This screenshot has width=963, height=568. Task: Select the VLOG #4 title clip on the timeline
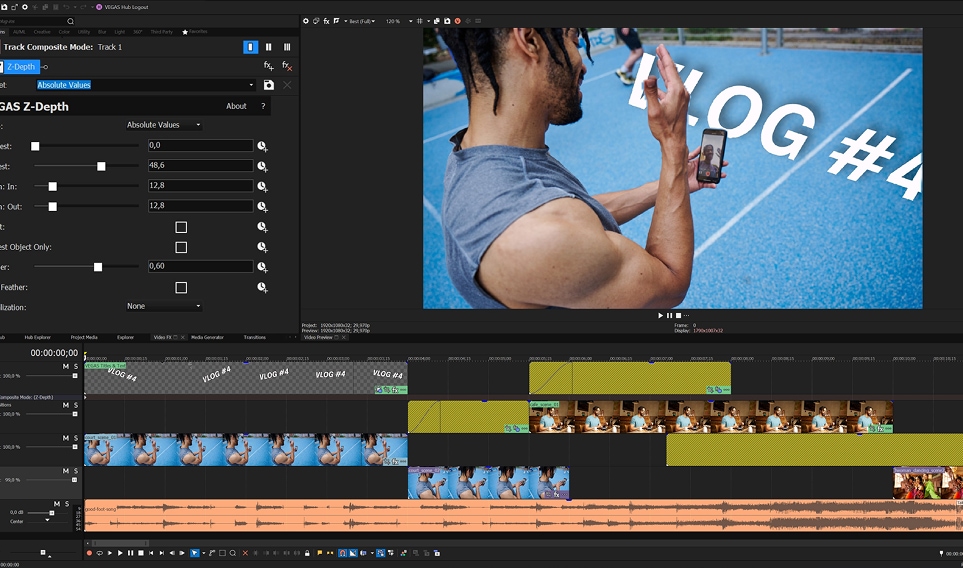[x=246, y=378]
